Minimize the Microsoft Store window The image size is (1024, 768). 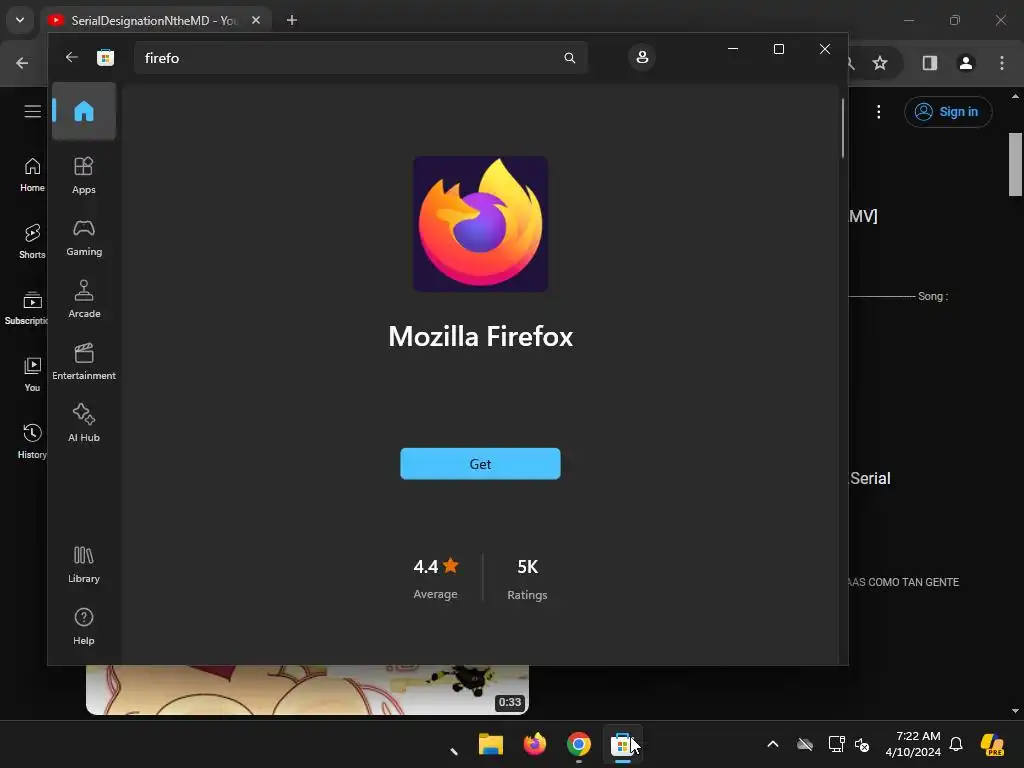click(733, 49)
